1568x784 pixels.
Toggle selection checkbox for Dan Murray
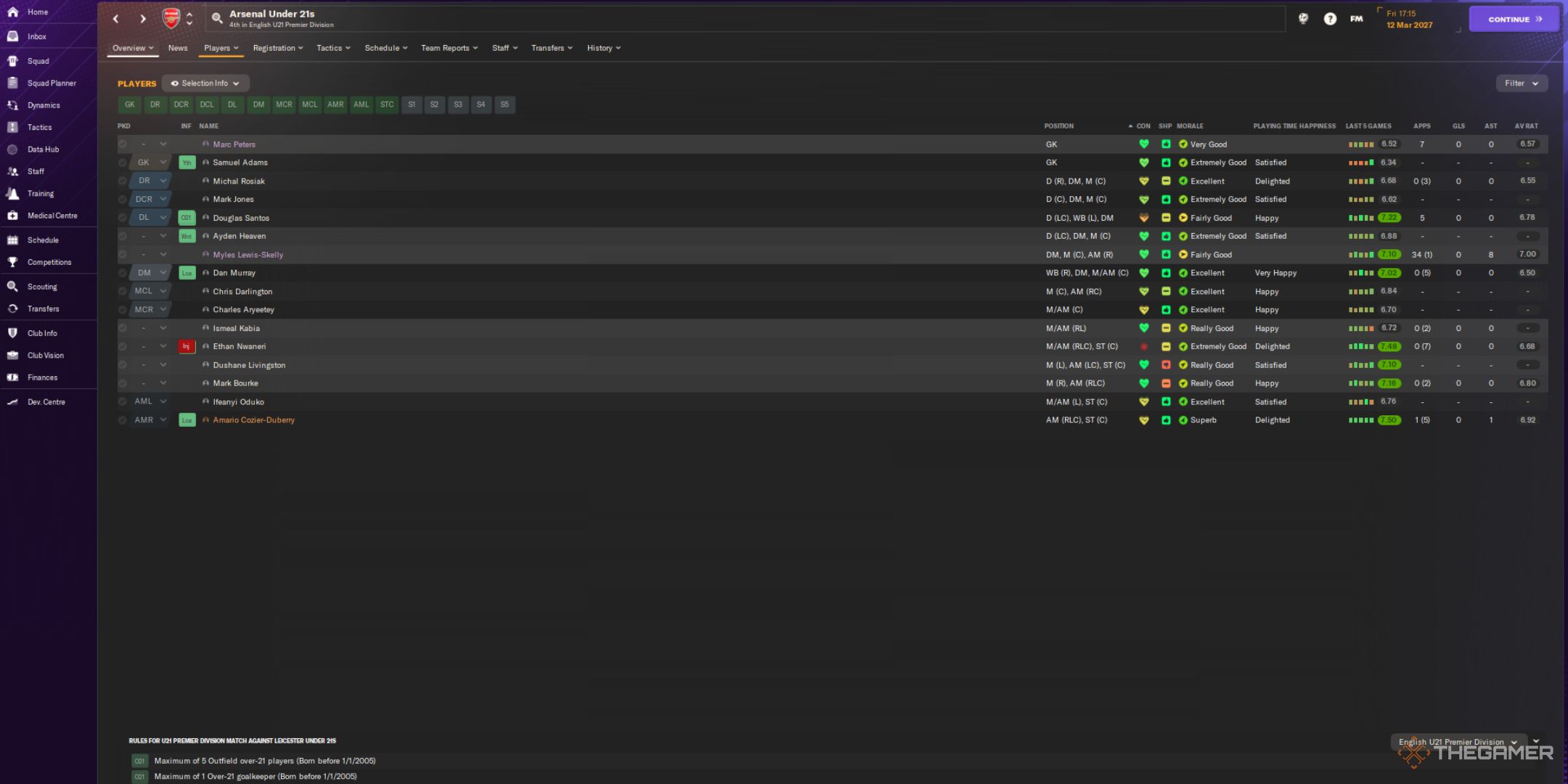(121, 272)
